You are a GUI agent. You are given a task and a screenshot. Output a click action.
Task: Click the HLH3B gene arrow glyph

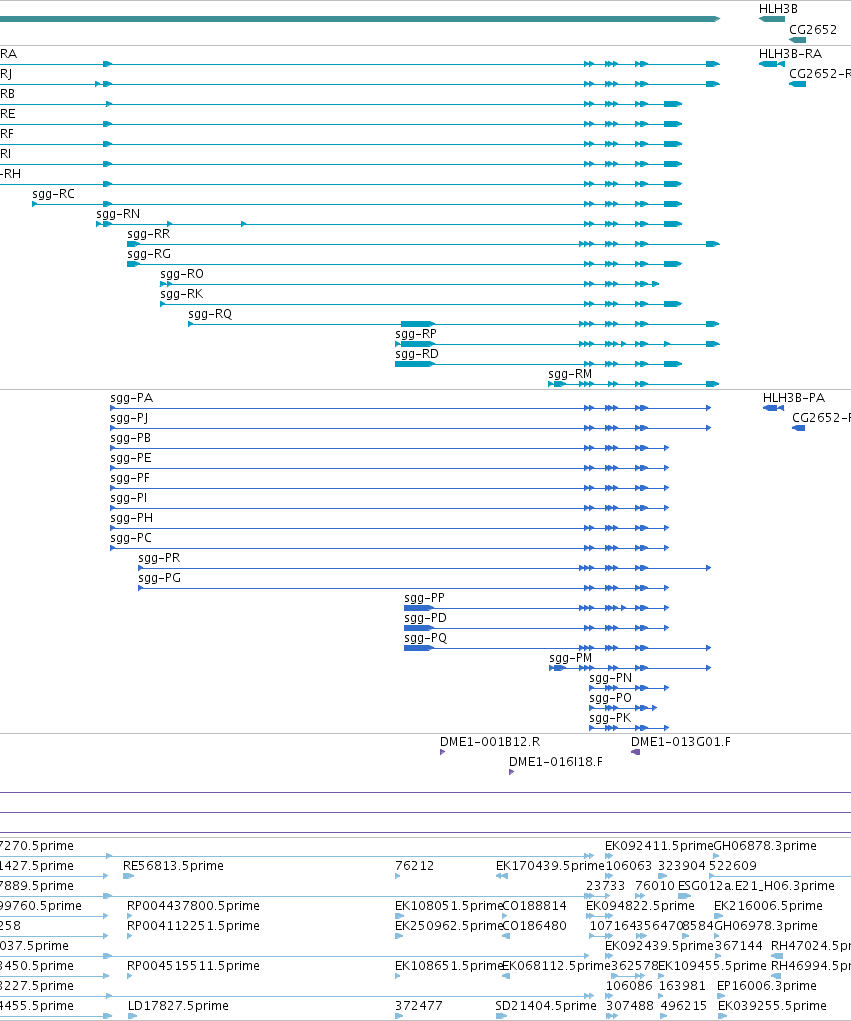(772, 20)
